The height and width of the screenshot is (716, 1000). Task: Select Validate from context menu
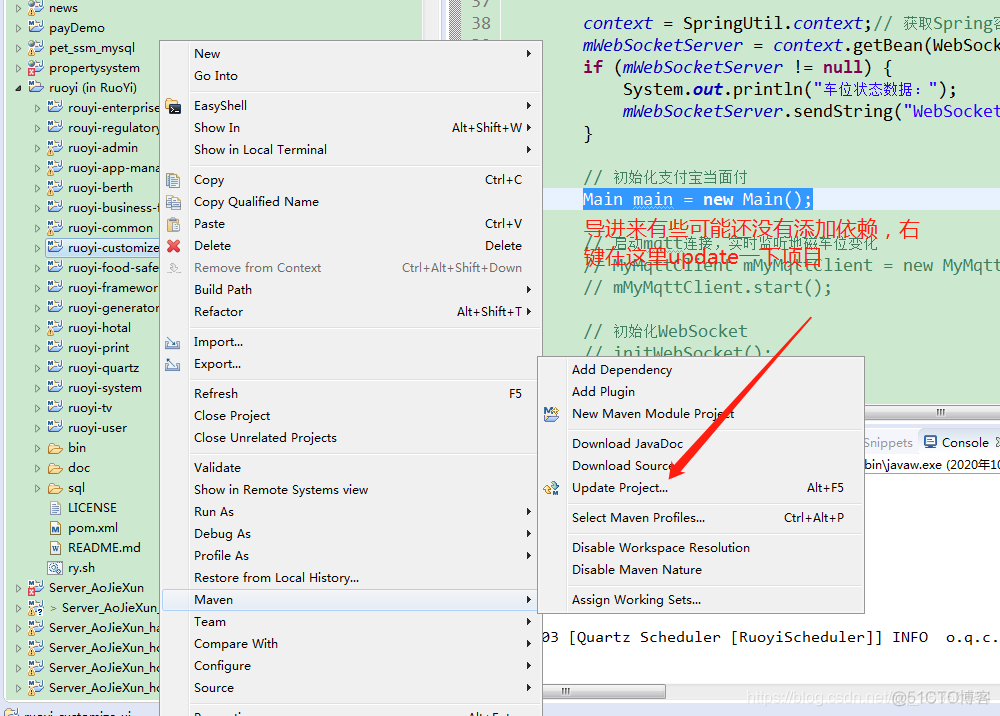[351, 467]
